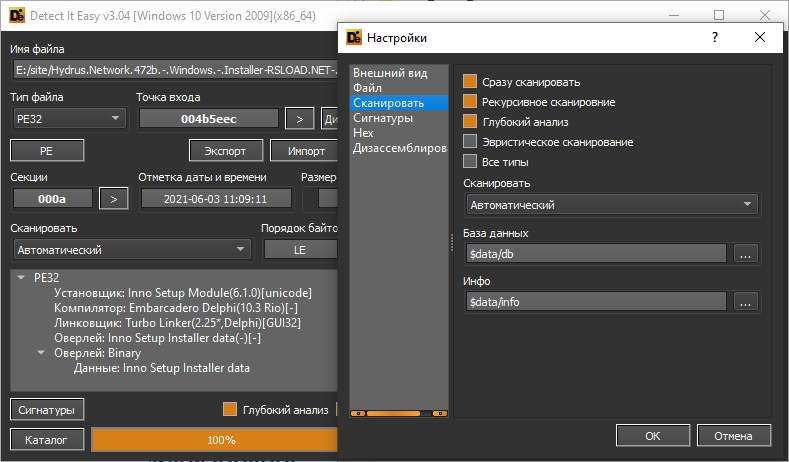
Task: Click the Каталог button
Action: click(x=47, y=440)
